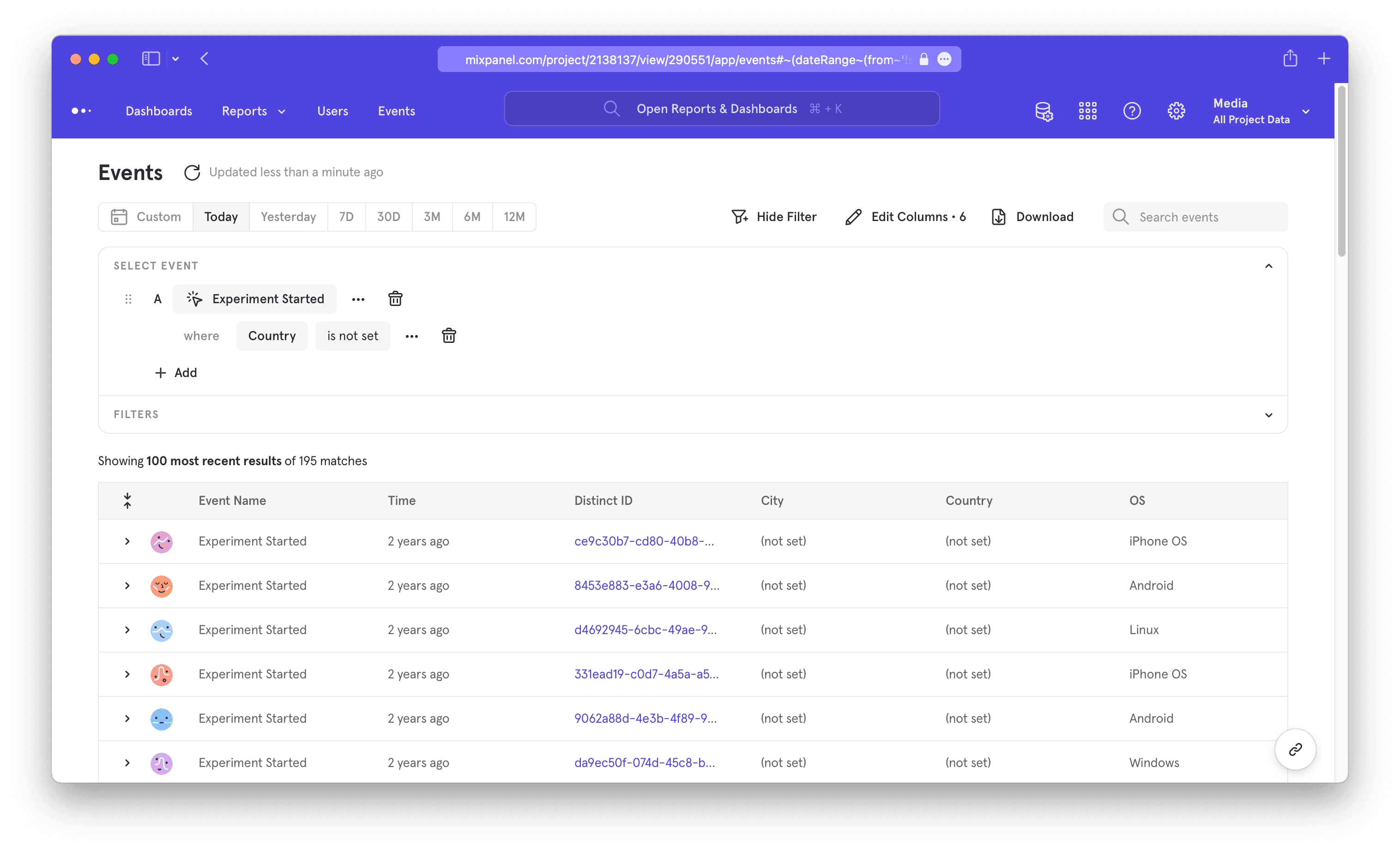Remove the Country filter using trash icon

point(449,336)
